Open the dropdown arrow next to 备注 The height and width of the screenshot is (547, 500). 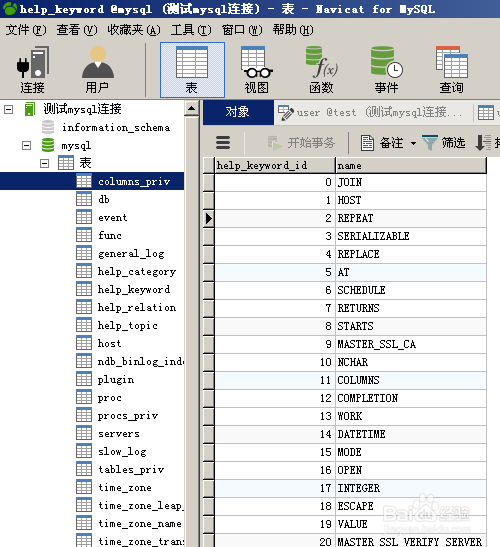[413, 143]
